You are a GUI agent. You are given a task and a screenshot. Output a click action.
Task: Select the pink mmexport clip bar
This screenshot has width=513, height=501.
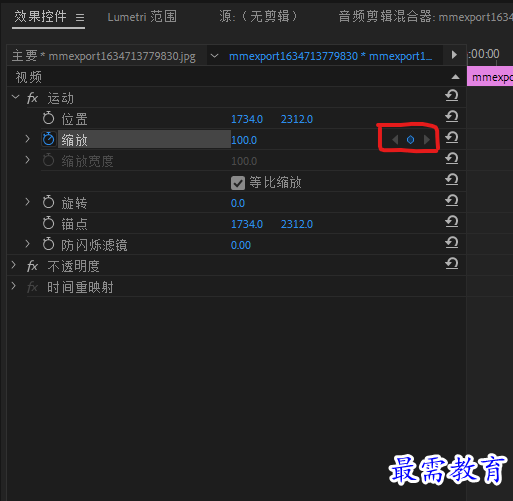point(490,77)
